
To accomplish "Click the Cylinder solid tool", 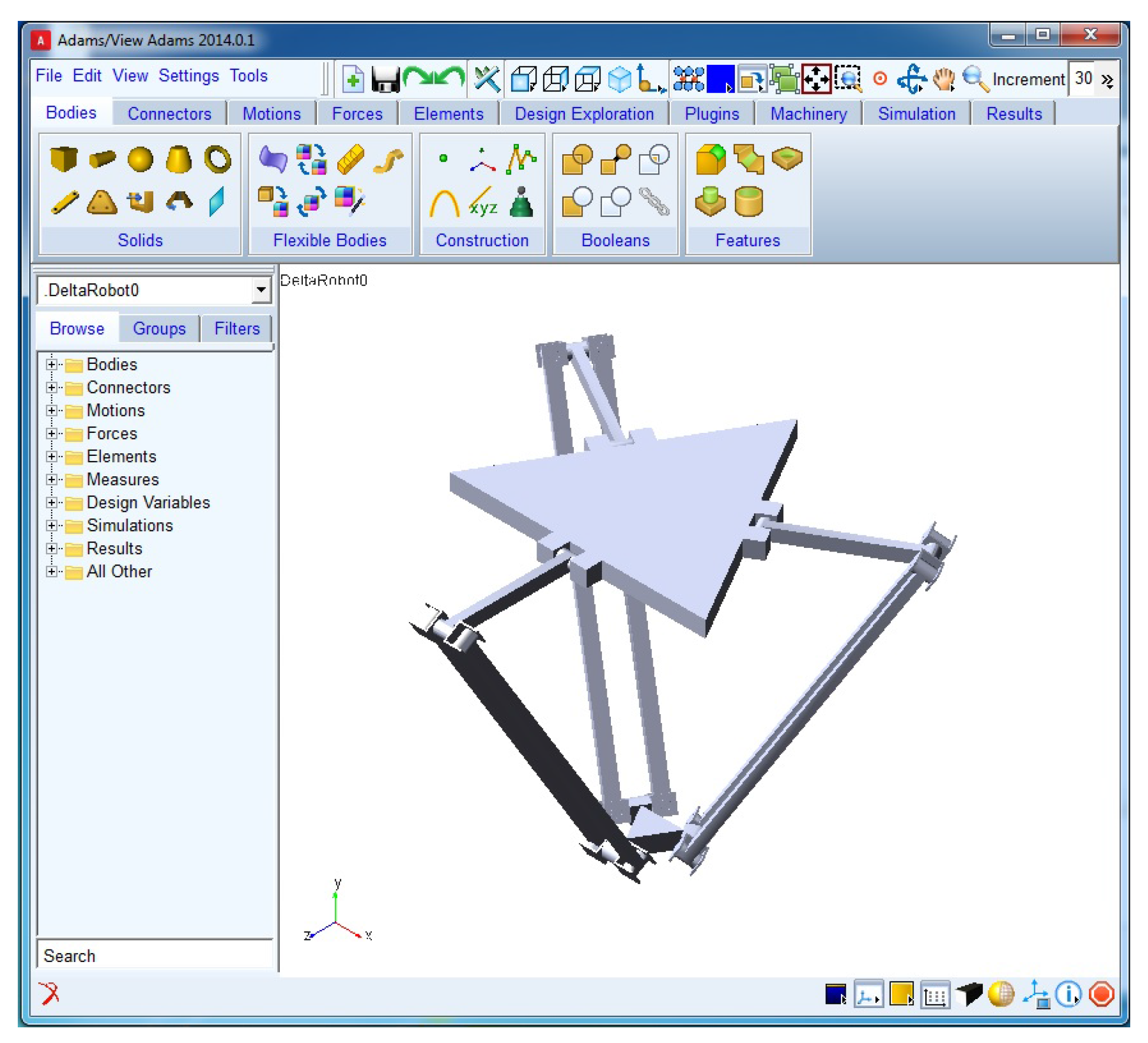I will point(102,159).
